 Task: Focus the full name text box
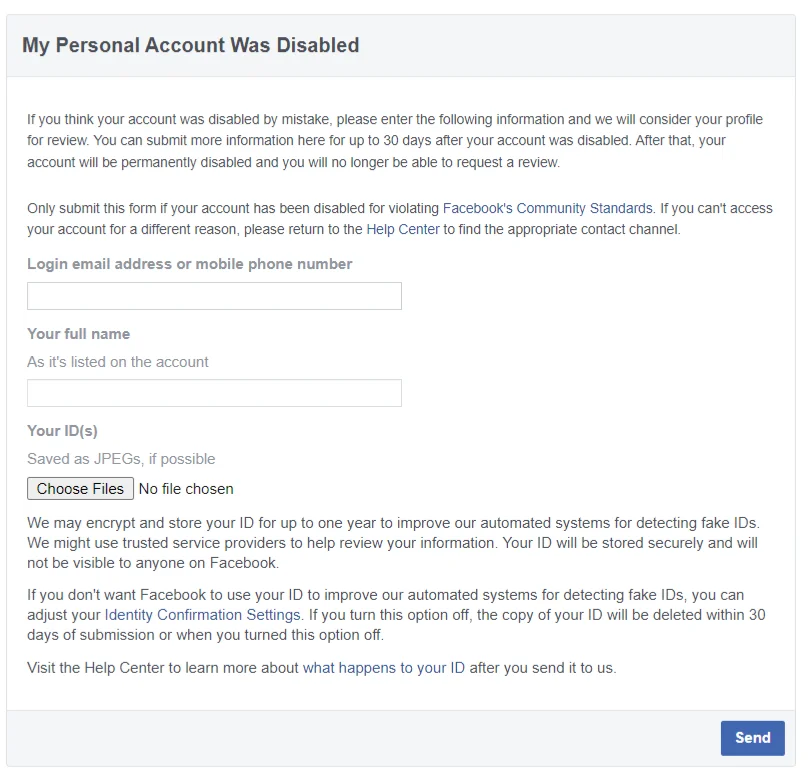(214, 393)
